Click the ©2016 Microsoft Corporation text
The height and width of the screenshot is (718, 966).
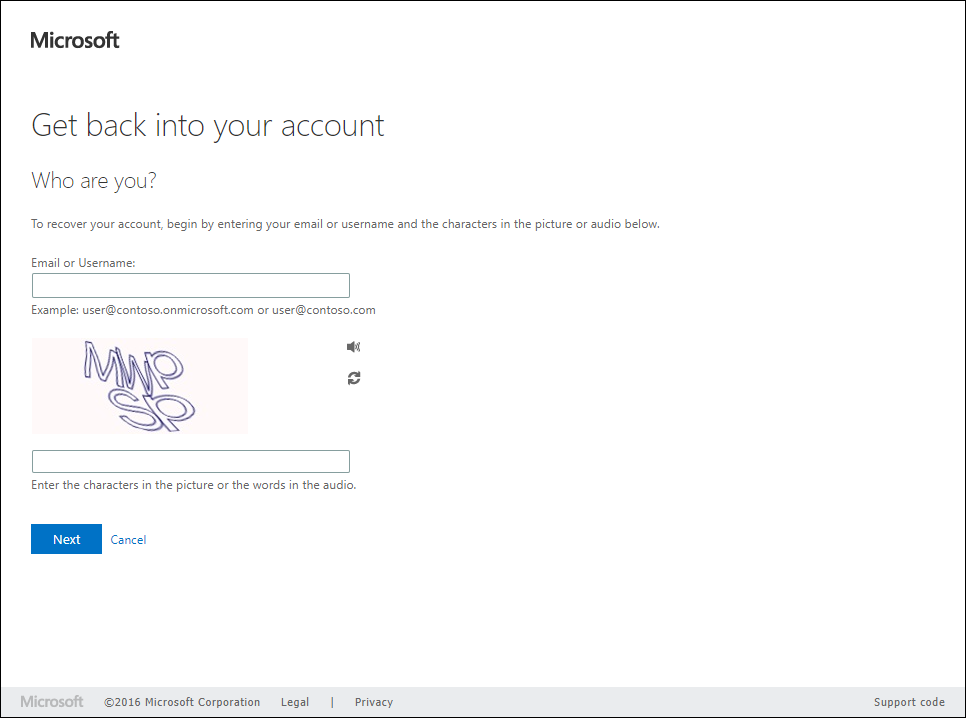click(x=182, y=702)
